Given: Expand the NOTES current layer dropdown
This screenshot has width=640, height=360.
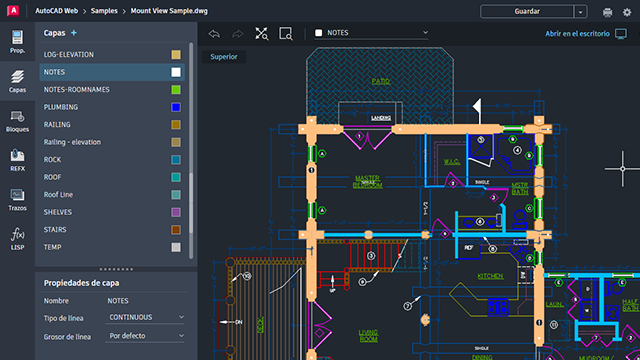Looking at the screenshot, I should tap(371, 33).
